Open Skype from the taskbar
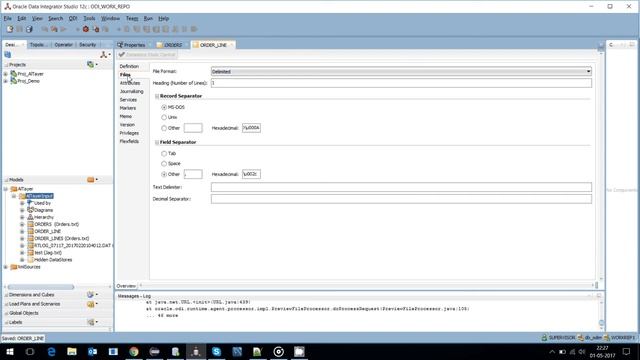640x360 pixels. click(216, 351)
